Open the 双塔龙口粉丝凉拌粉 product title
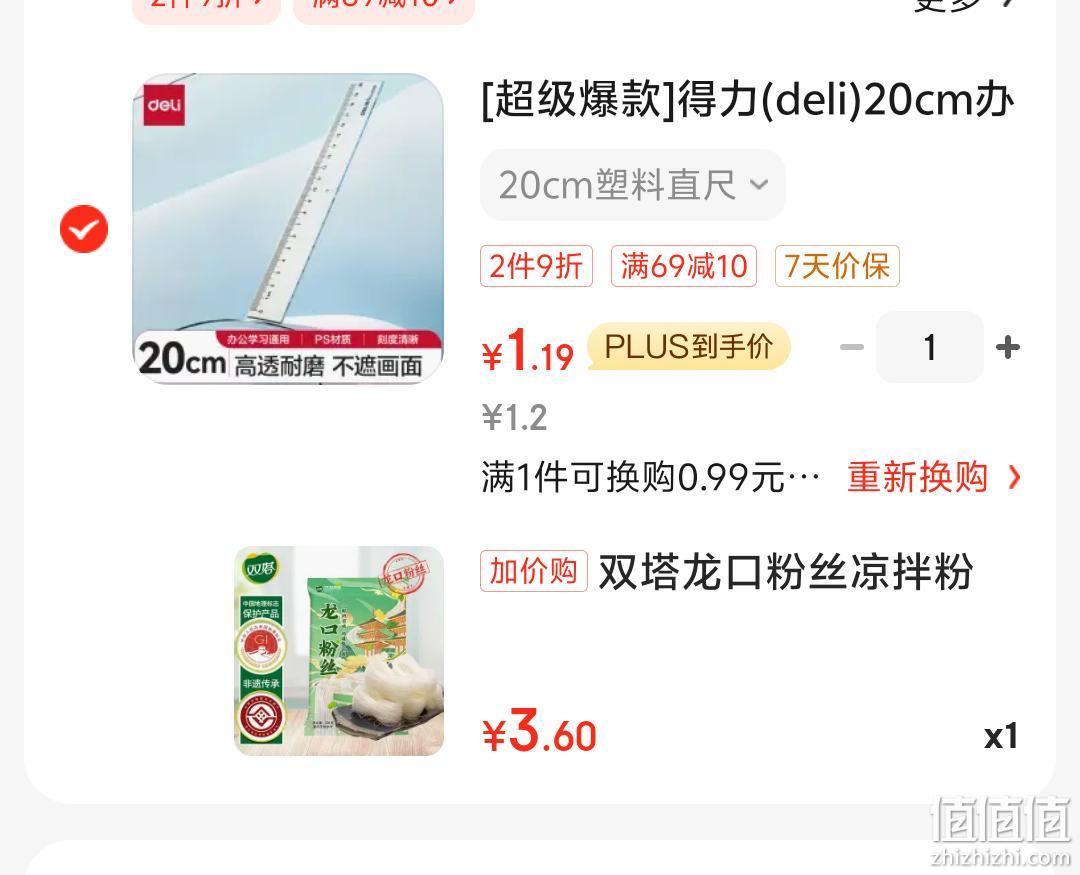 [x=785, y=572]
